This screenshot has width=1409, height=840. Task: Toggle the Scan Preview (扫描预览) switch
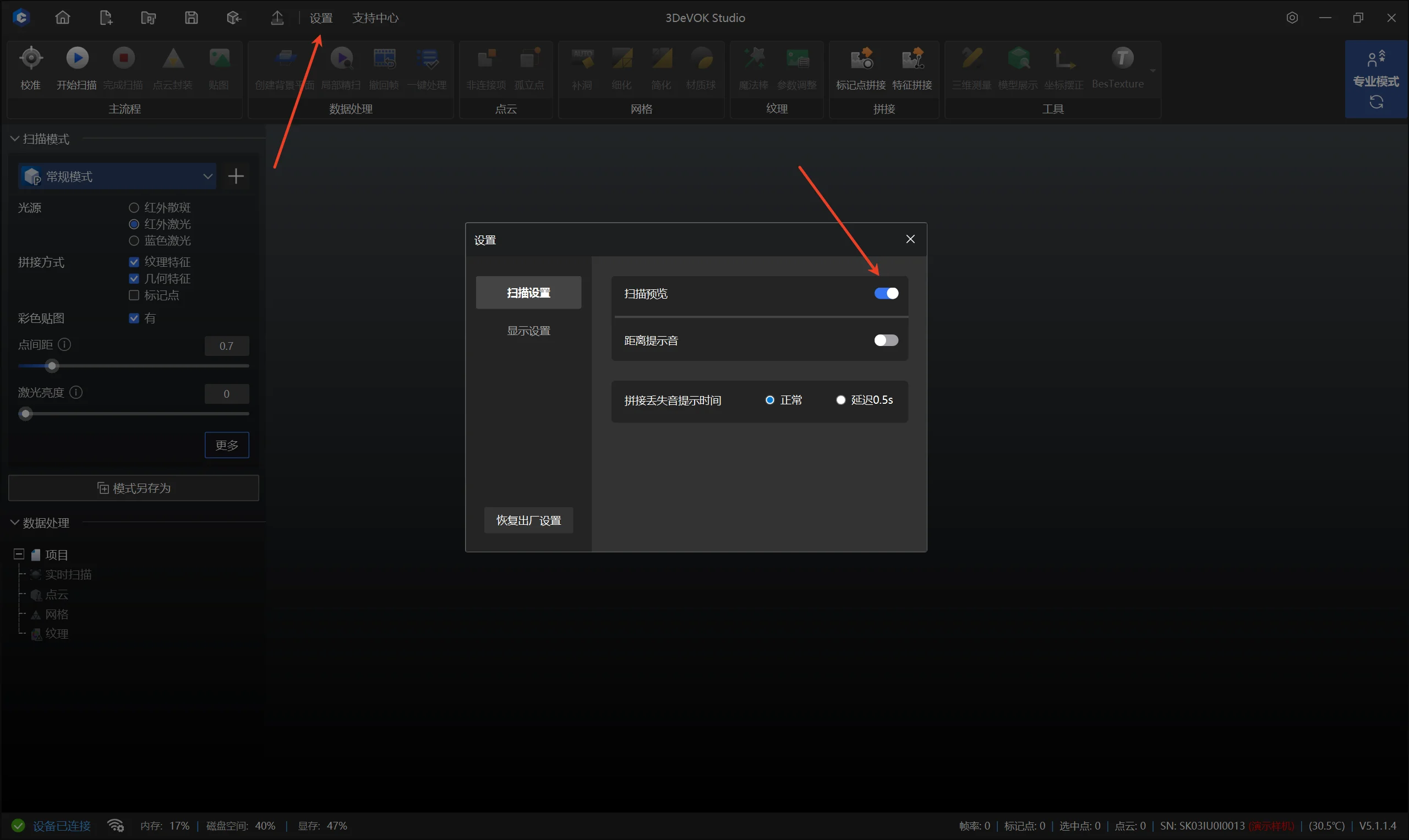click(886, 293)
